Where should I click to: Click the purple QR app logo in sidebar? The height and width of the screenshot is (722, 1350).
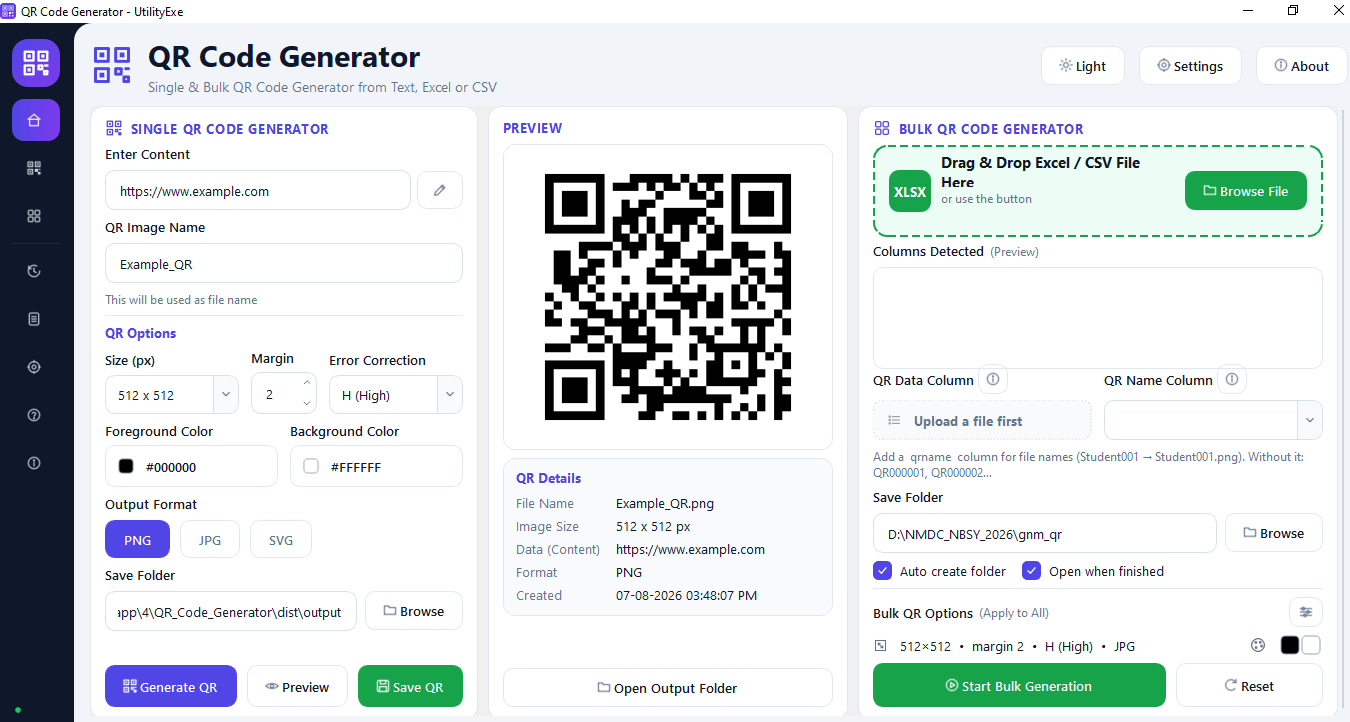click(36, 63)
